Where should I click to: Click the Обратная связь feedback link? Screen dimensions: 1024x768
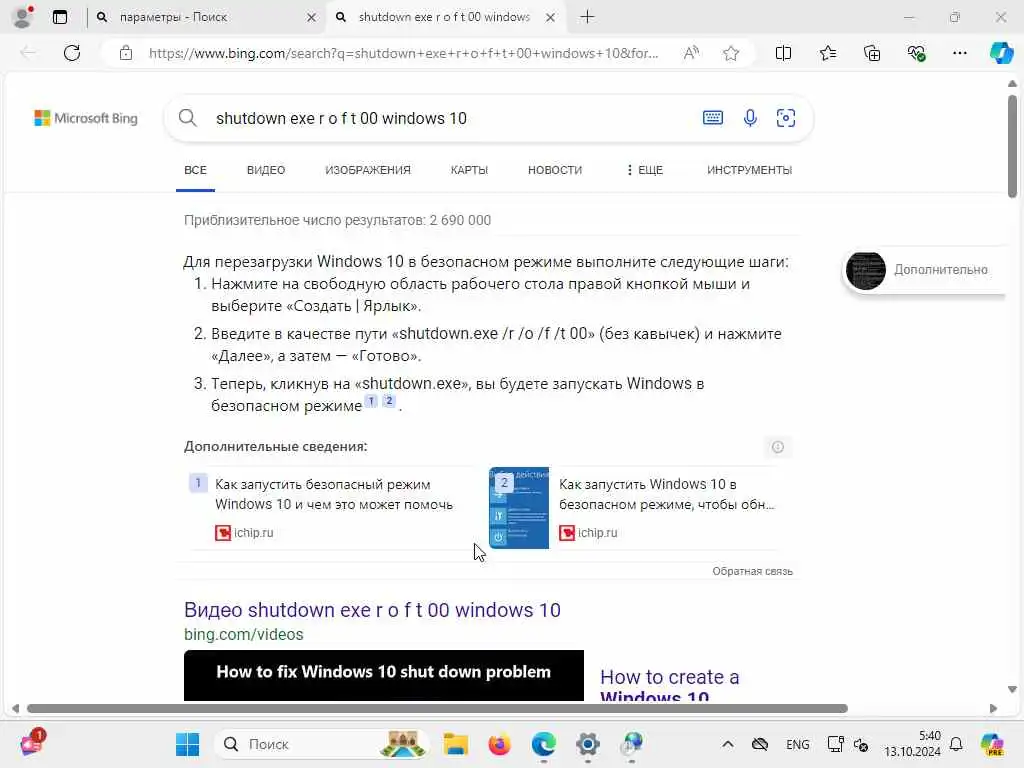click(752, 571)
